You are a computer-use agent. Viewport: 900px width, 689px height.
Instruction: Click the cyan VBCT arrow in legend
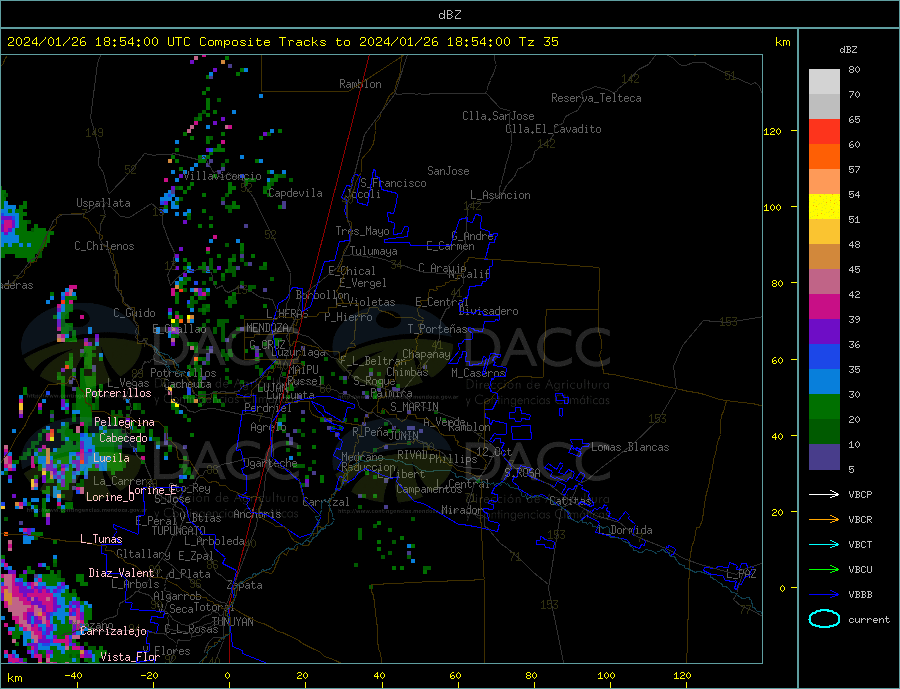click(824, 544)
